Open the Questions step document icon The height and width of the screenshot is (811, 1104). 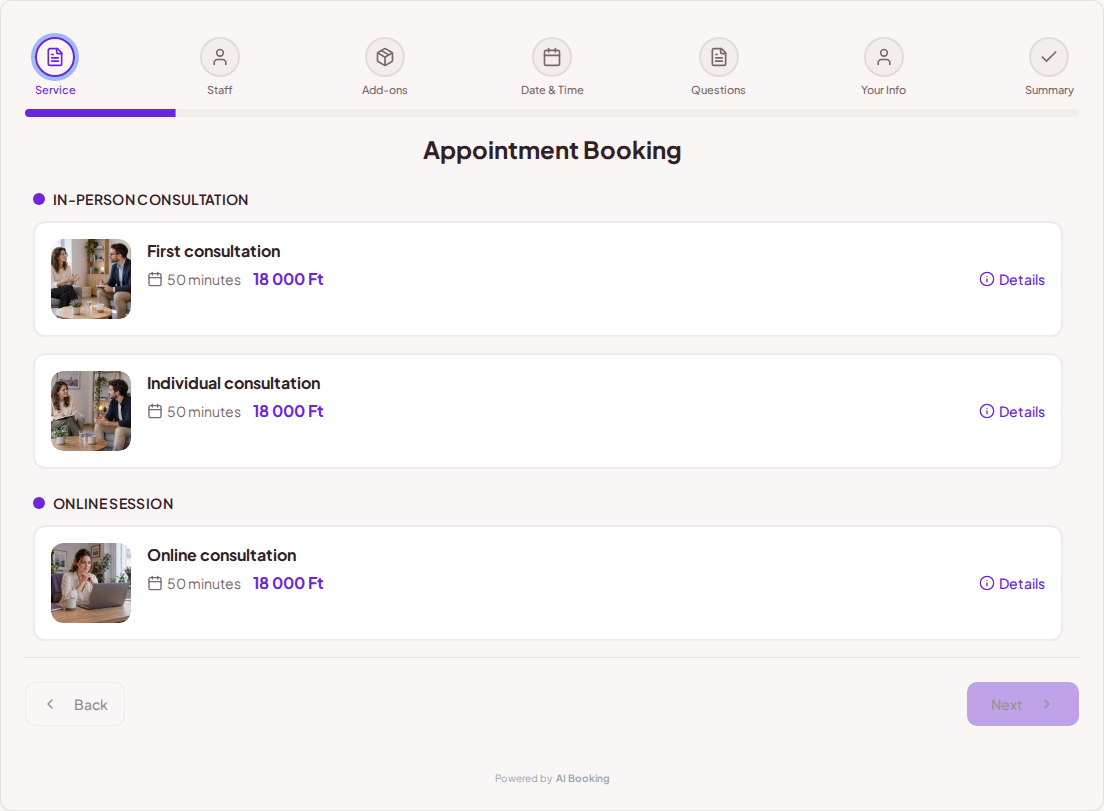pos(718,57)
